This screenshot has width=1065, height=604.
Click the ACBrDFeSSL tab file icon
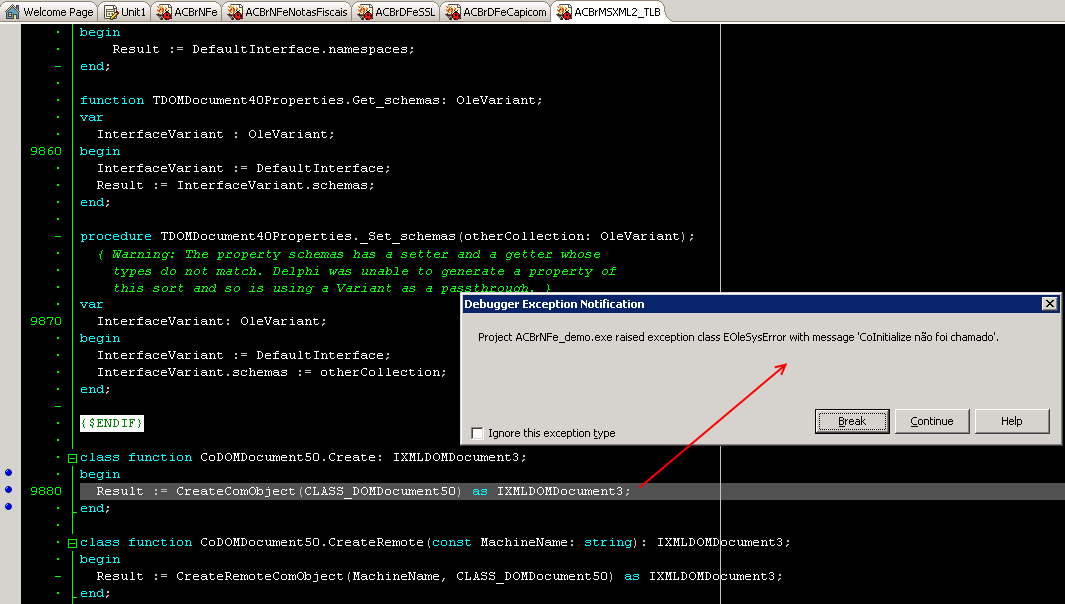[365, 12]
